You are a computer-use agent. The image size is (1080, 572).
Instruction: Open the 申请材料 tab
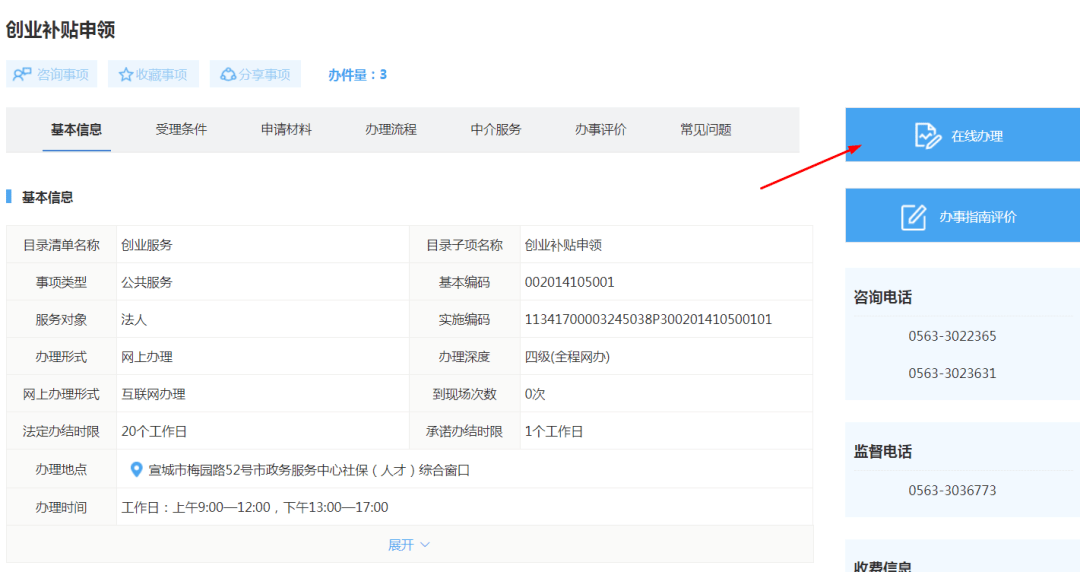[286, 130]
